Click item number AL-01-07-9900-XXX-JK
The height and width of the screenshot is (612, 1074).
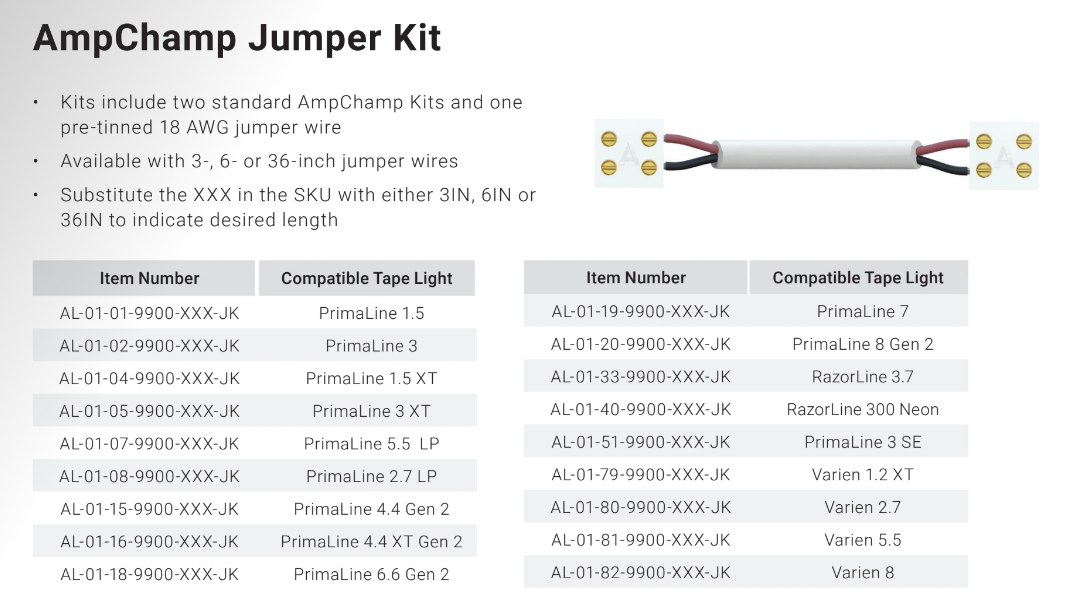tap(149, 444)
